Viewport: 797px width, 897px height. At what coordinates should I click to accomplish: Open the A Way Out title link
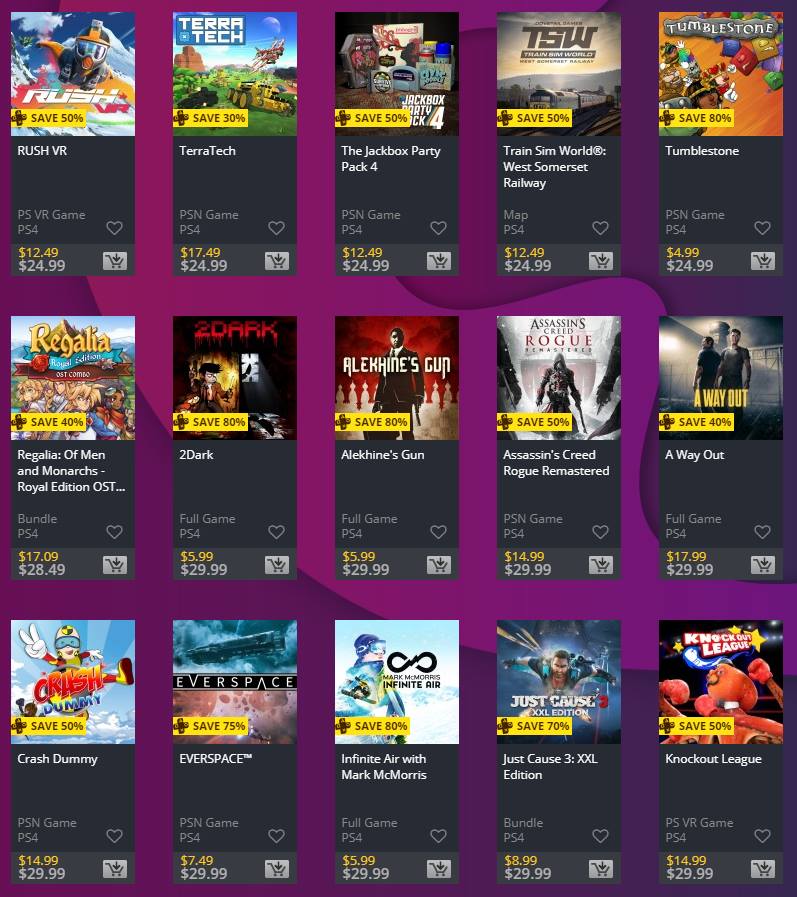[x=695, y=454]
